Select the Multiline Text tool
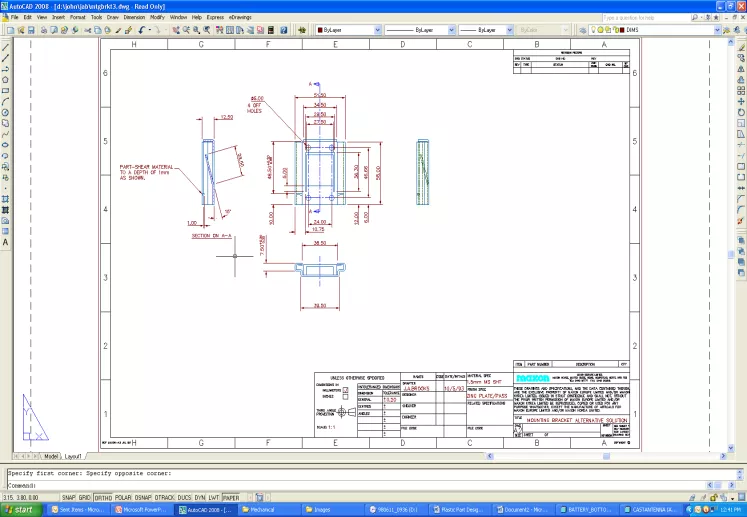 (6, 242)
